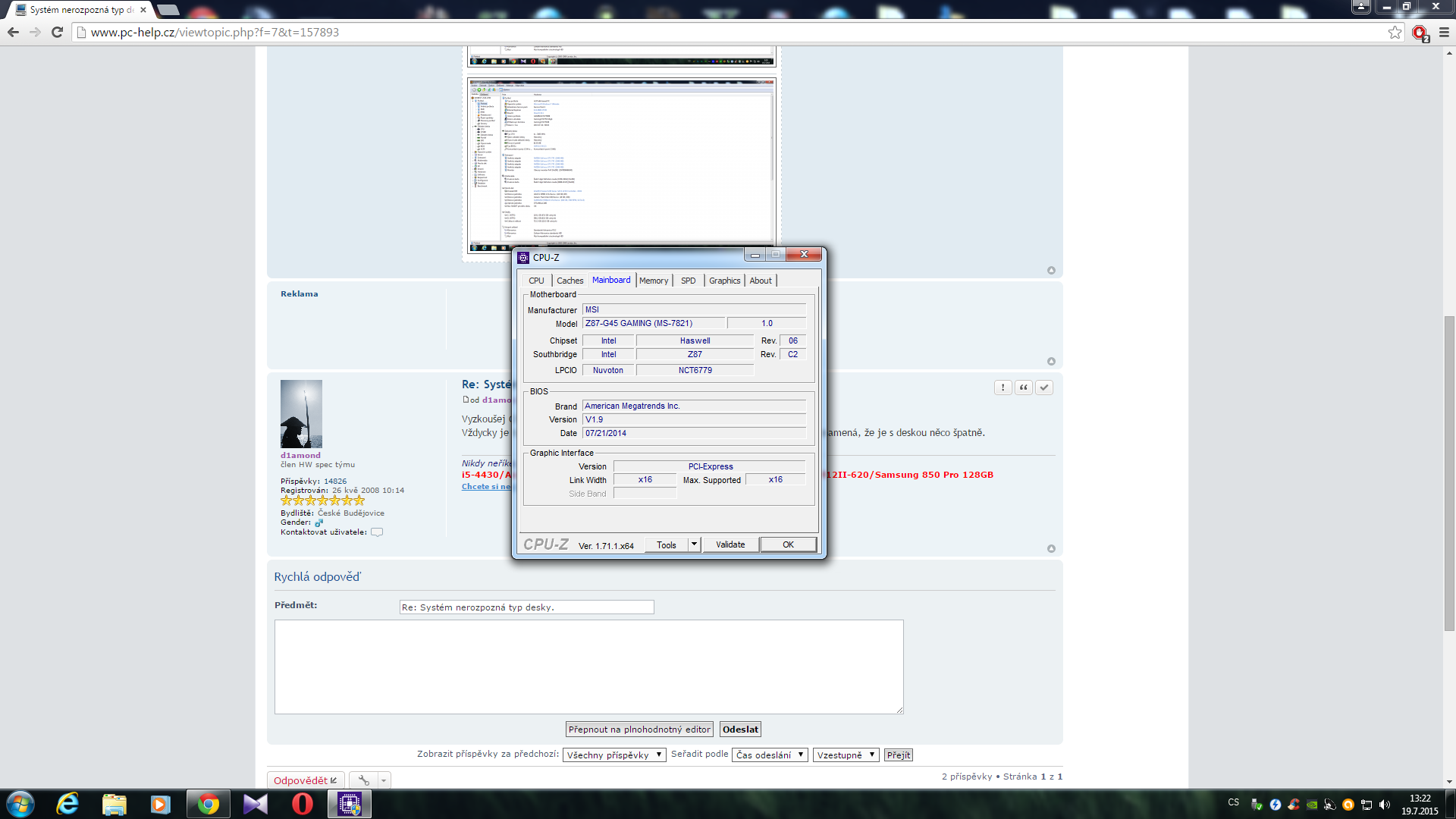Open the Čas odeslání sort dropdown
Image resolution: width=1456 pixels, height=819 pixels.
769,755
